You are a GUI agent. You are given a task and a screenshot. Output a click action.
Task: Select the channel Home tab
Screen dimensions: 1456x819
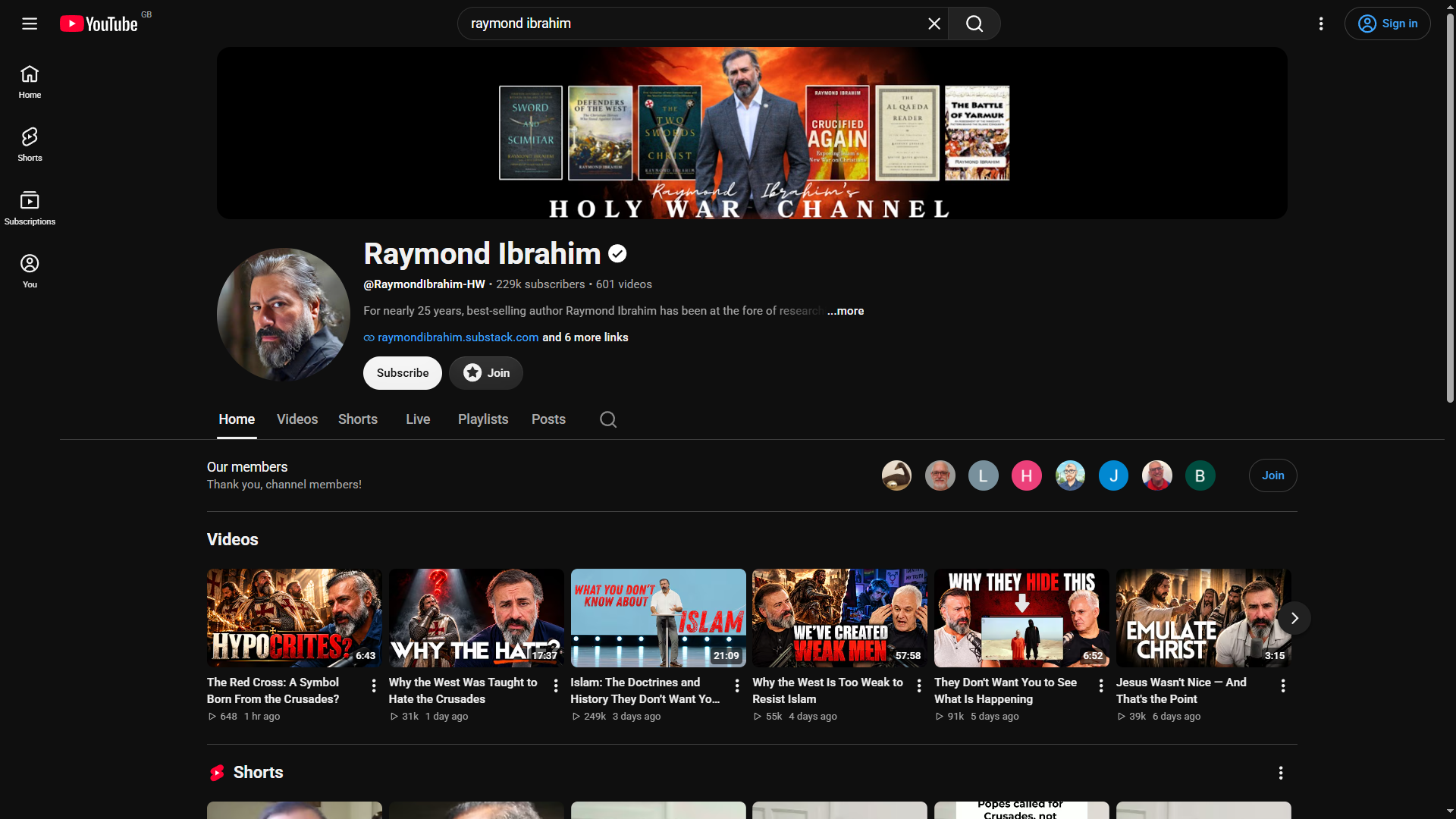[237, 419]
